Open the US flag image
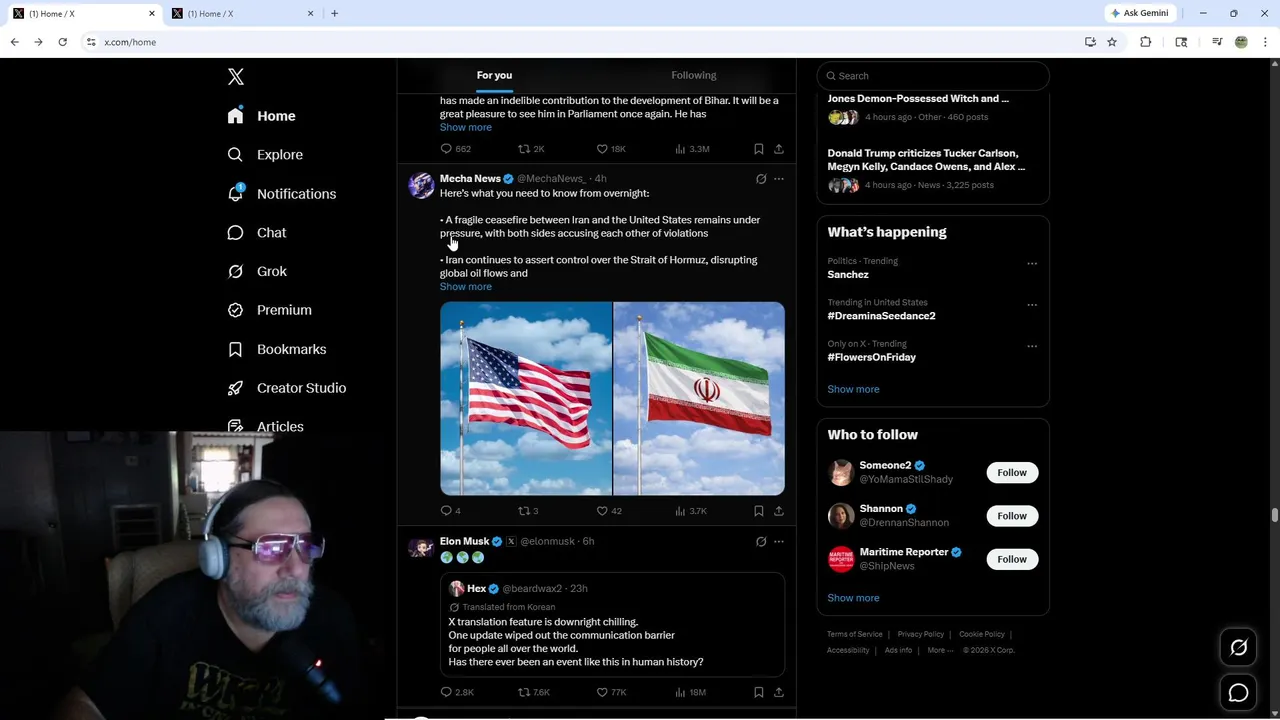The height and width of the screenshot is (720, 1280). [x=526, y=399]
